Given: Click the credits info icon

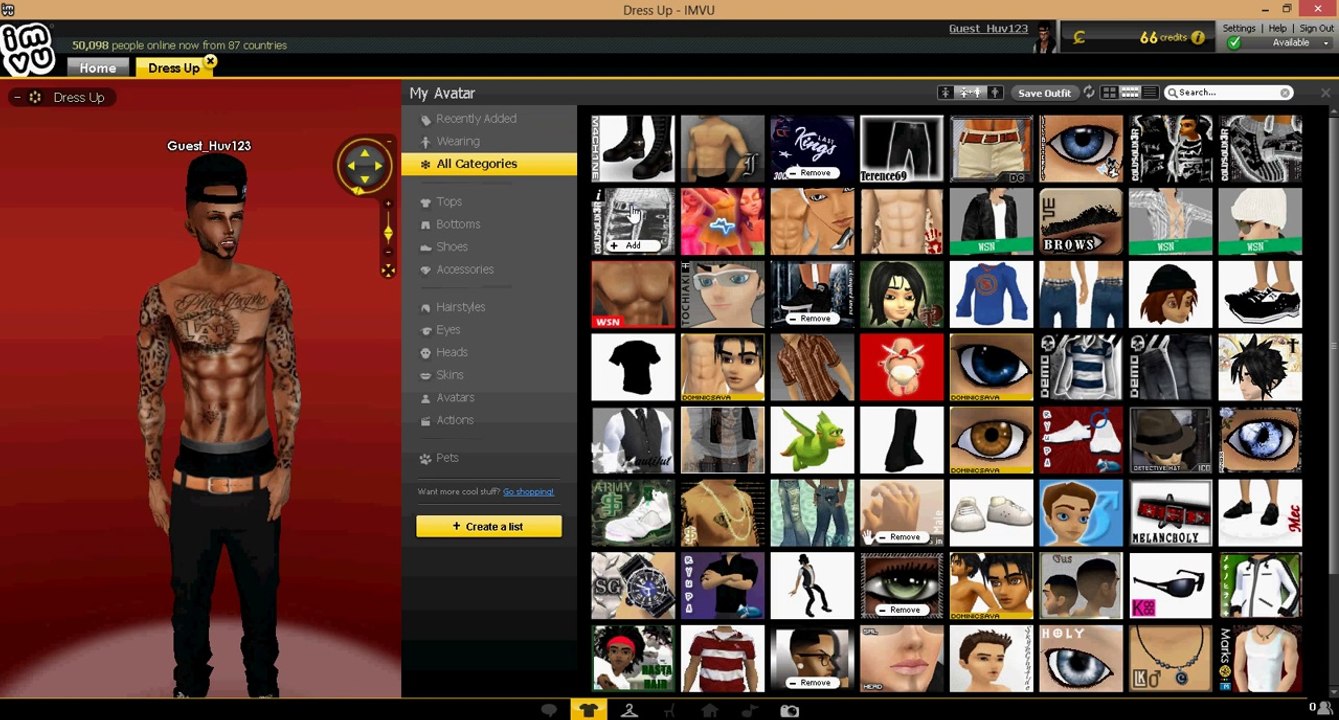Looking at the screenshot, I should tap(1198, 38).
